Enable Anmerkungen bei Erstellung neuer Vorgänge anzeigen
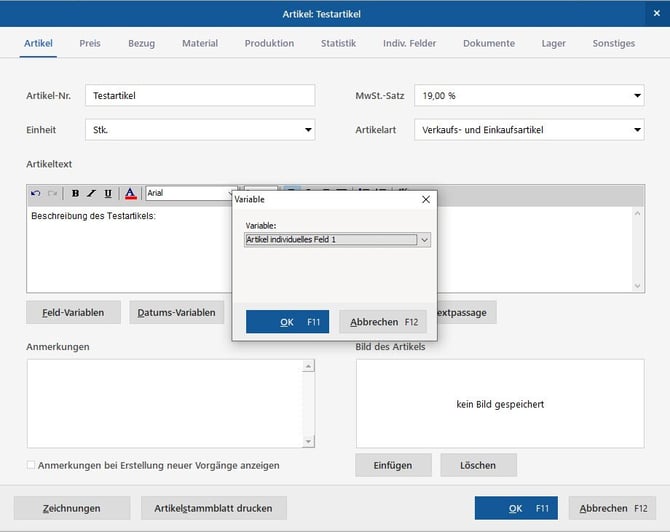The width and height of the screenshot is (670, 532). [x=31, y=465]
